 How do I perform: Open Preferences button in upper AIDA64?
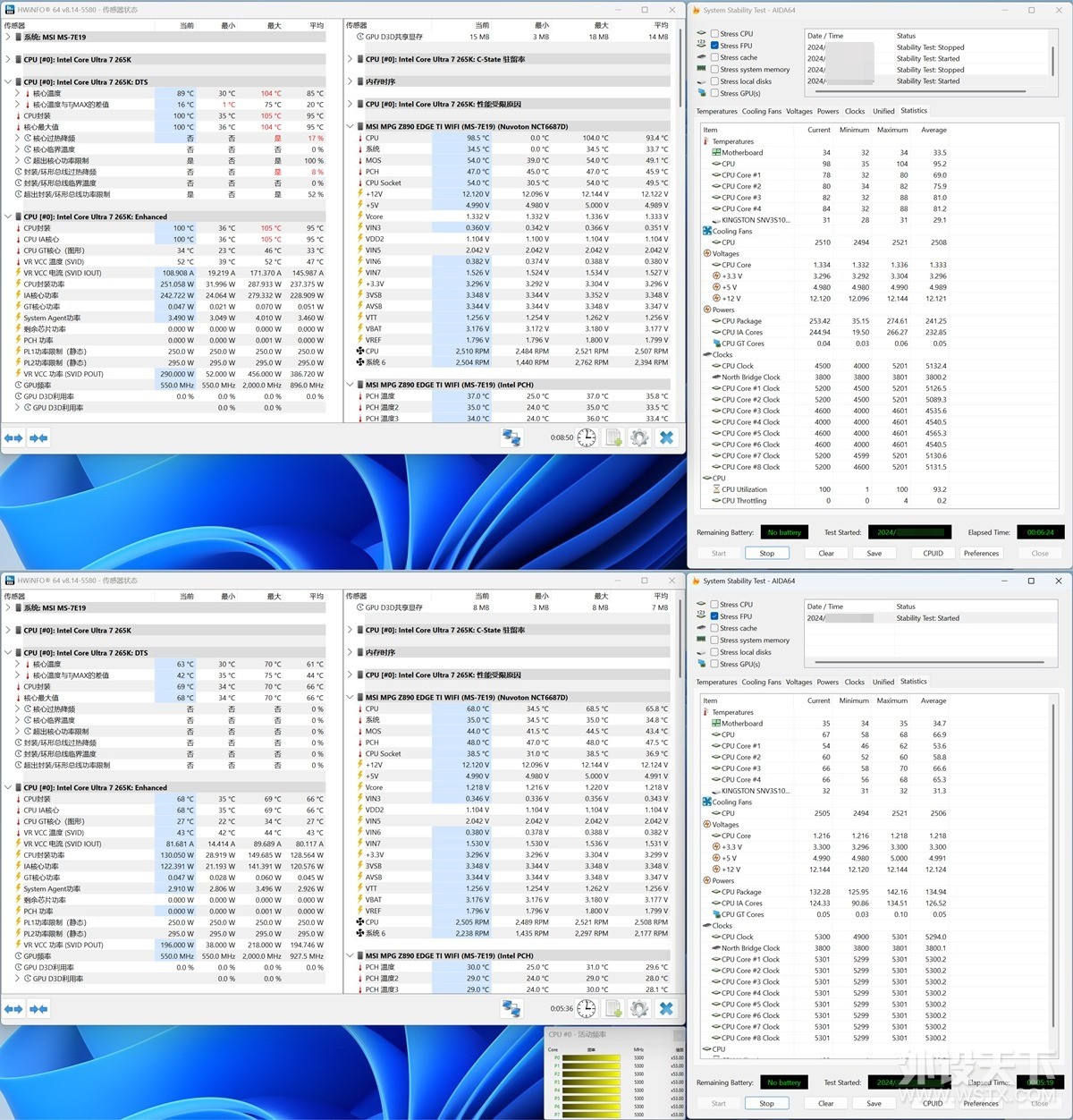tap(981, 554)
